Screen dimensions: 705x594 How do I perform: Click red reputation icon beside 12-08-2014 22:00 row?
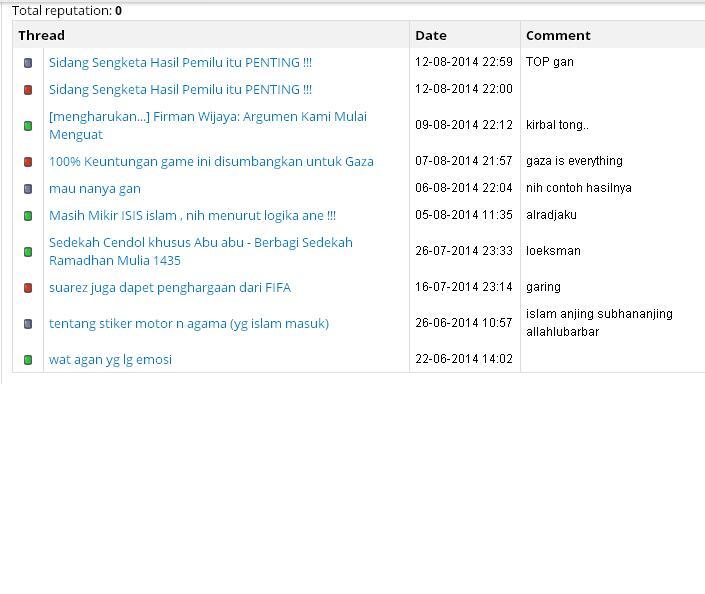click(x=28, y=89)
